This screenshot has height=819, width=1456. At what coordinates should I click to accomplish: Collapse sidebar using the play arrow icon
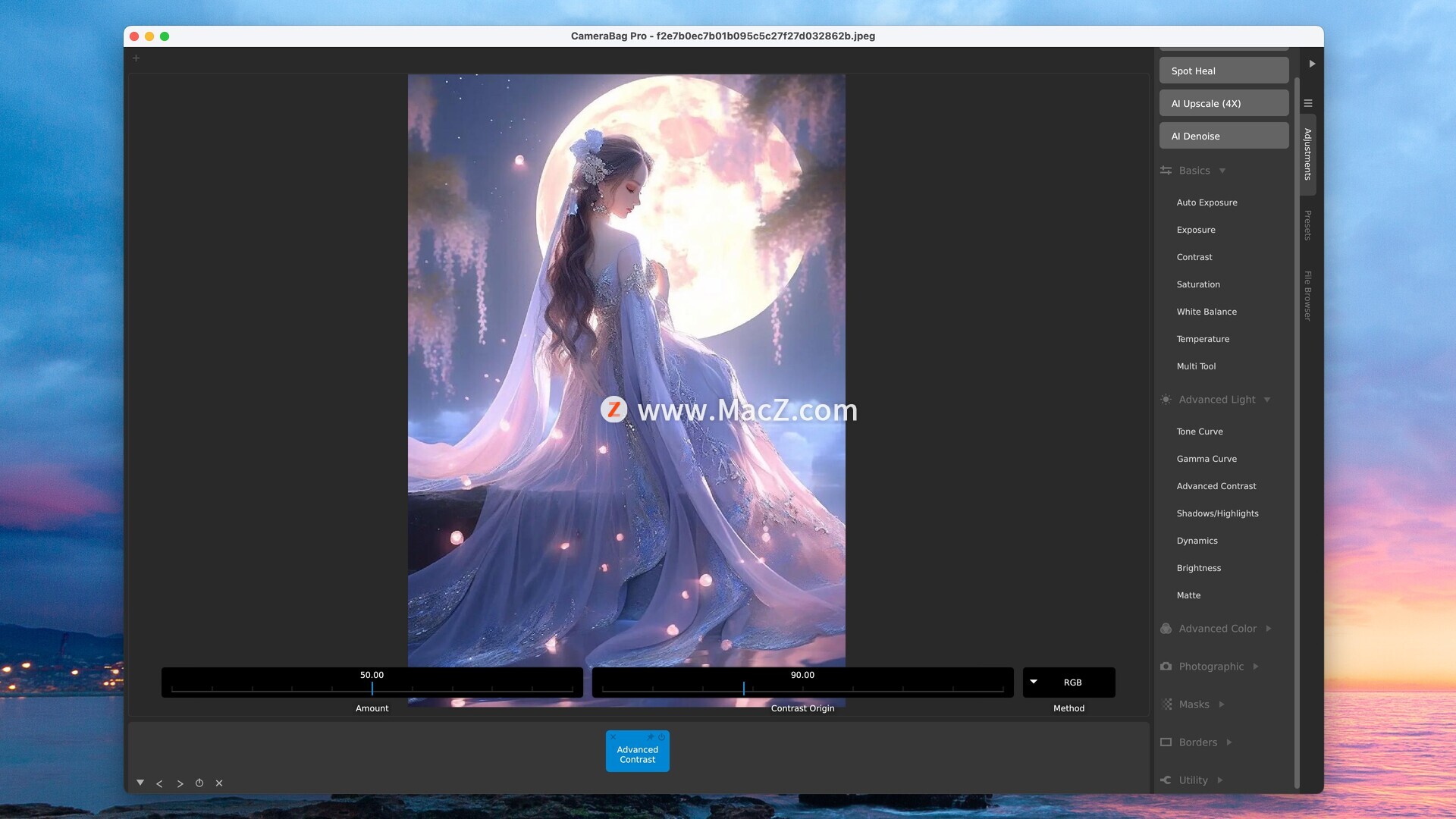click(1312, 64)
